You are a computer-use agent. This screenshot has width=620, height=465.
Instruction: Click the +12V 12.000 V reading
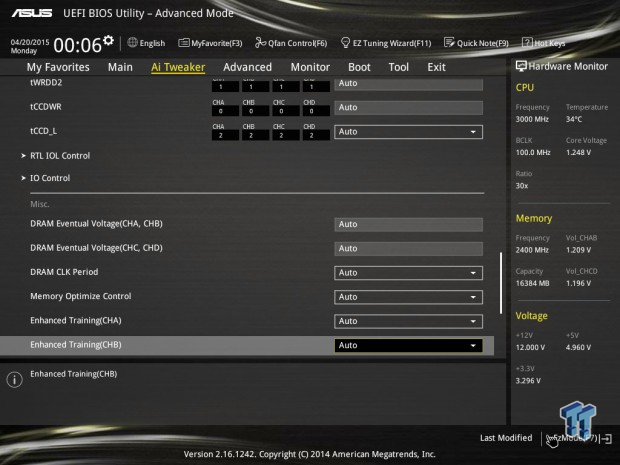pyautogui.click(x=530, y=347)
